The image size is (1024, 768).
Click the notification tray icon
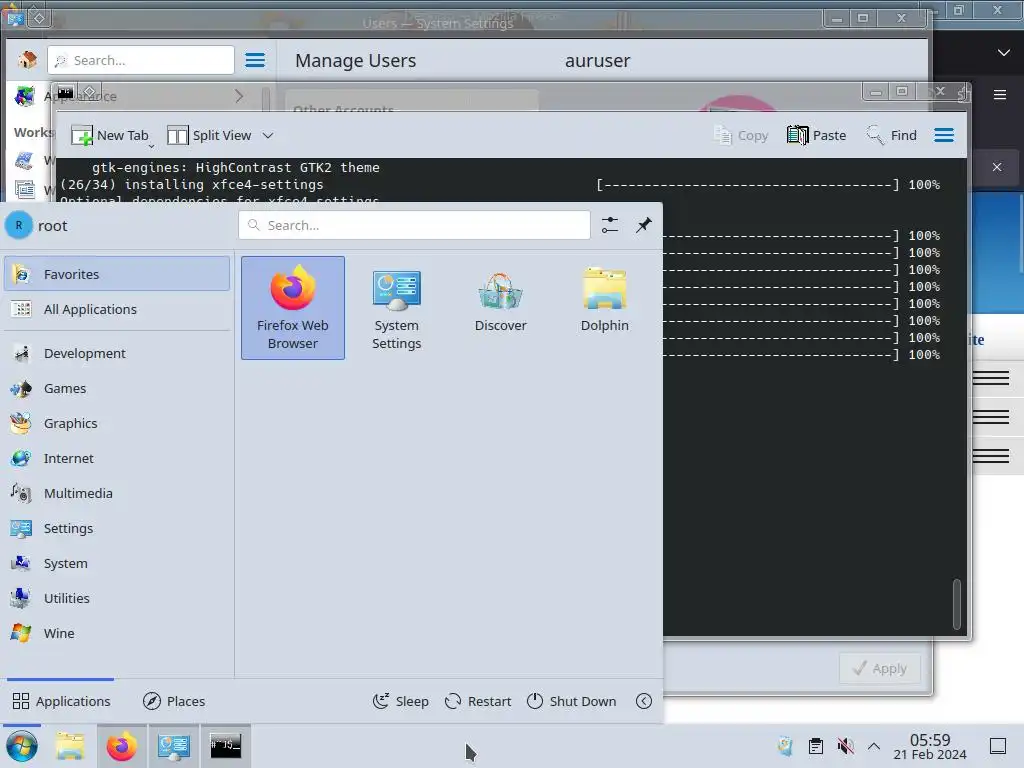[x=785, y=746]
